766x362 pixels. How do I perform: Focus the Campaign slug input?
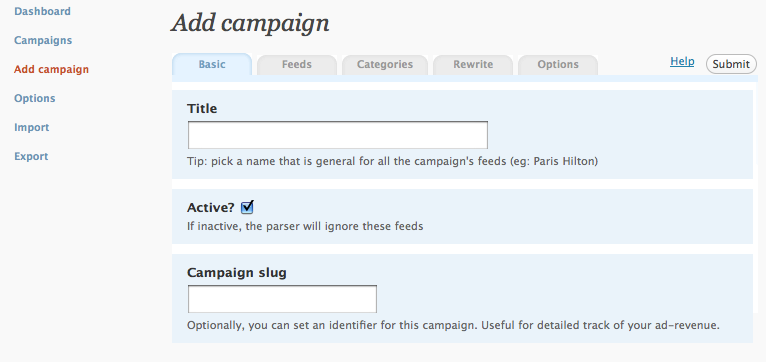tap(282, 299)
